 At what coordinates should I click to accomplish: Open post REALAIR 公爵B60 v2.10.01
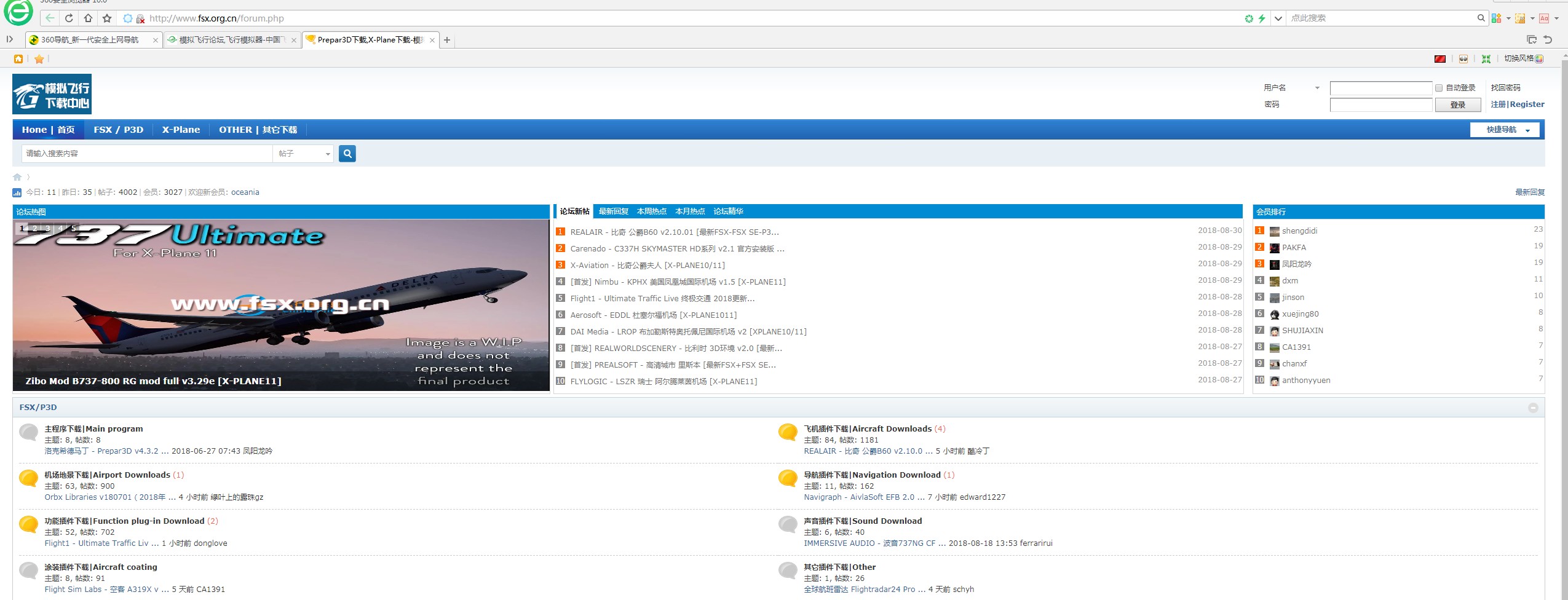[675, 232]
